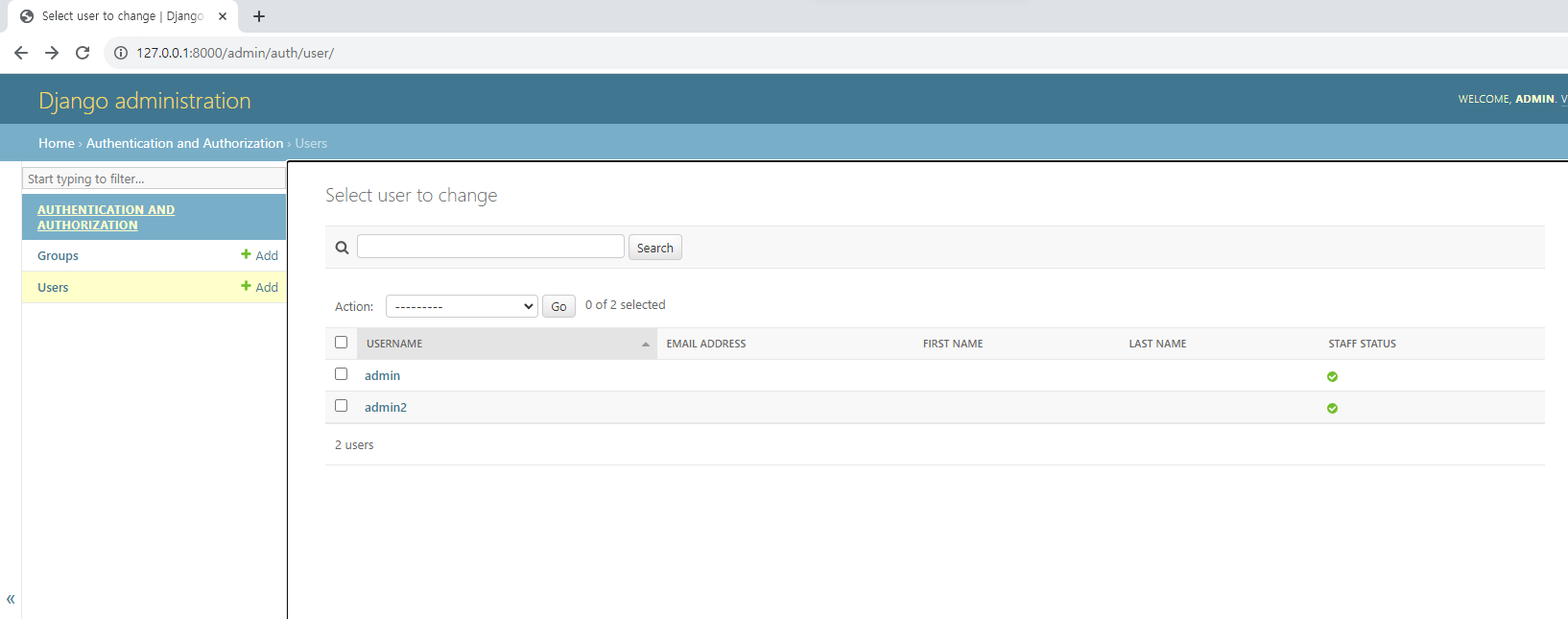The image size is (1568, 619).
Task: Click the browser forward arrow
Action: pyautogui.click(x=52, y=53)
